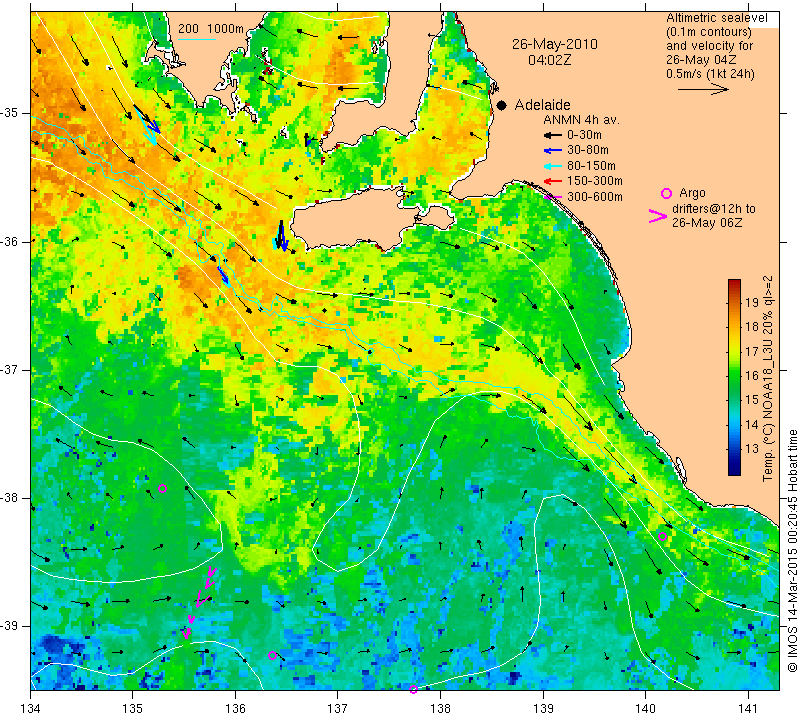Click the '200 1000m' depth contour label
The image size is (800, 720).
pyautogui.click(x=211, y=29)
